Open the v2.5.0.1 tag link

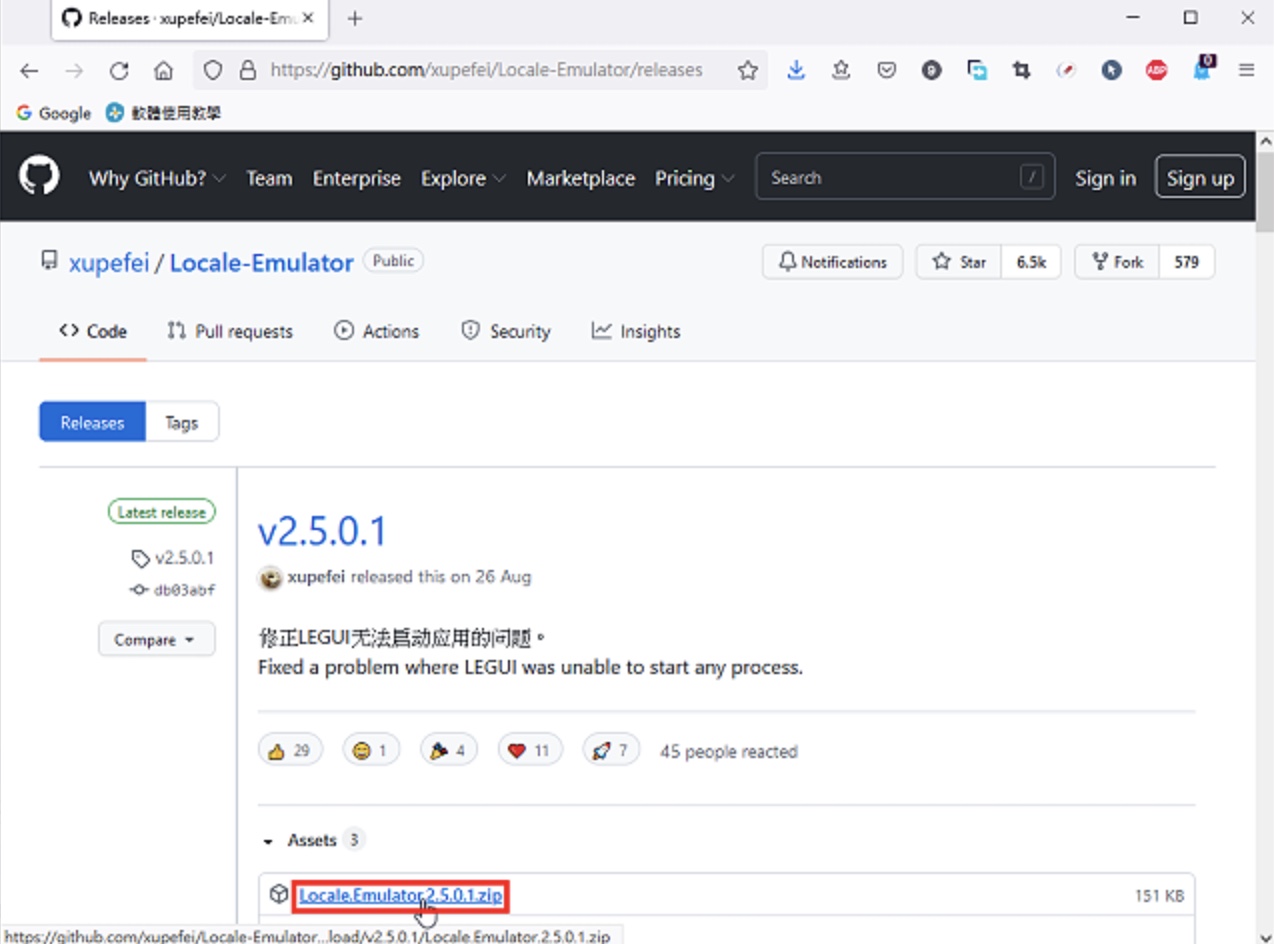(174, 558)
